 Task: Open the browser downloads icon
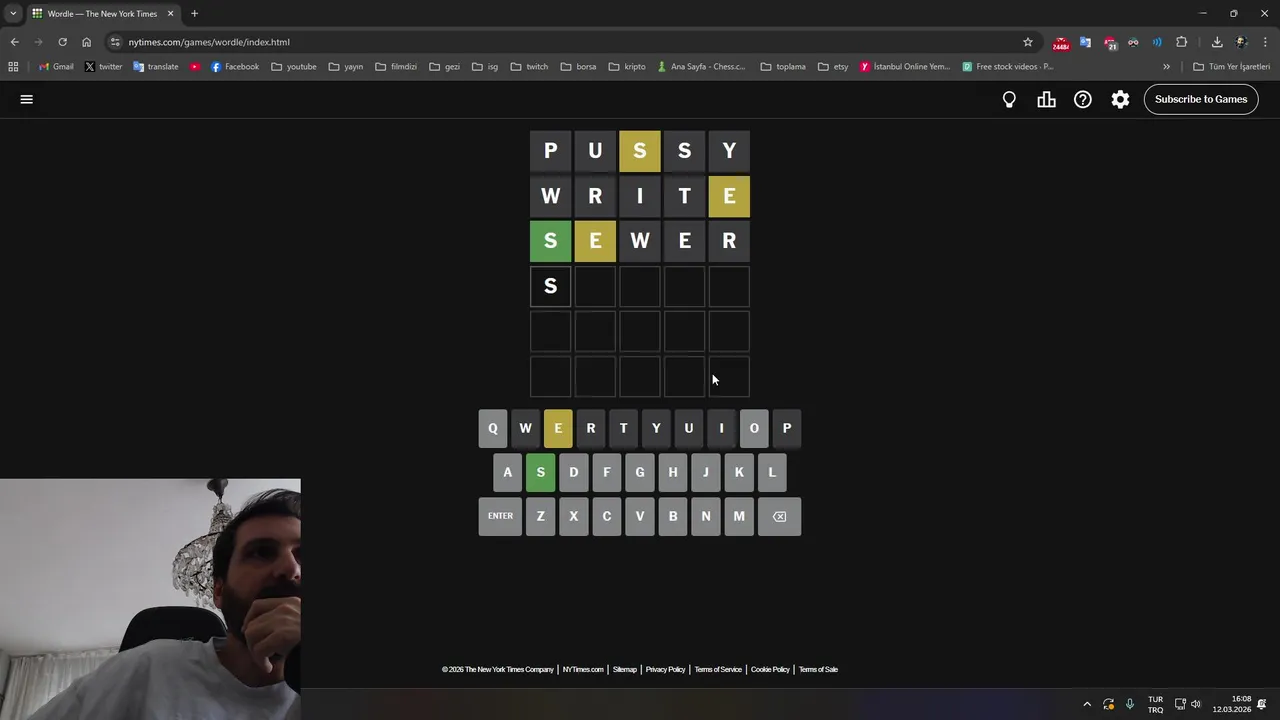point(1217,42)
